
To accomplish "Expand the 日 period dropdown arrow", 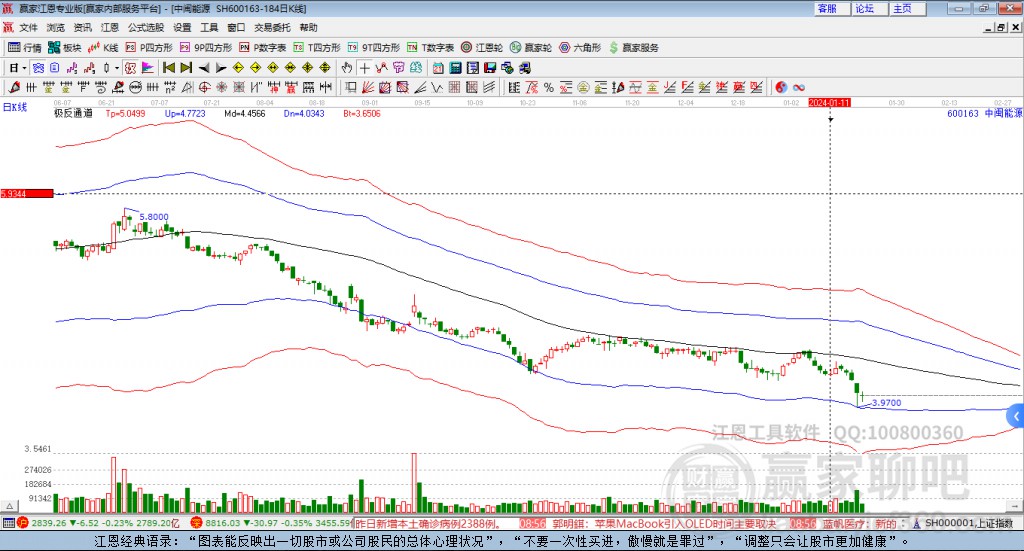I will click(26, 68).
